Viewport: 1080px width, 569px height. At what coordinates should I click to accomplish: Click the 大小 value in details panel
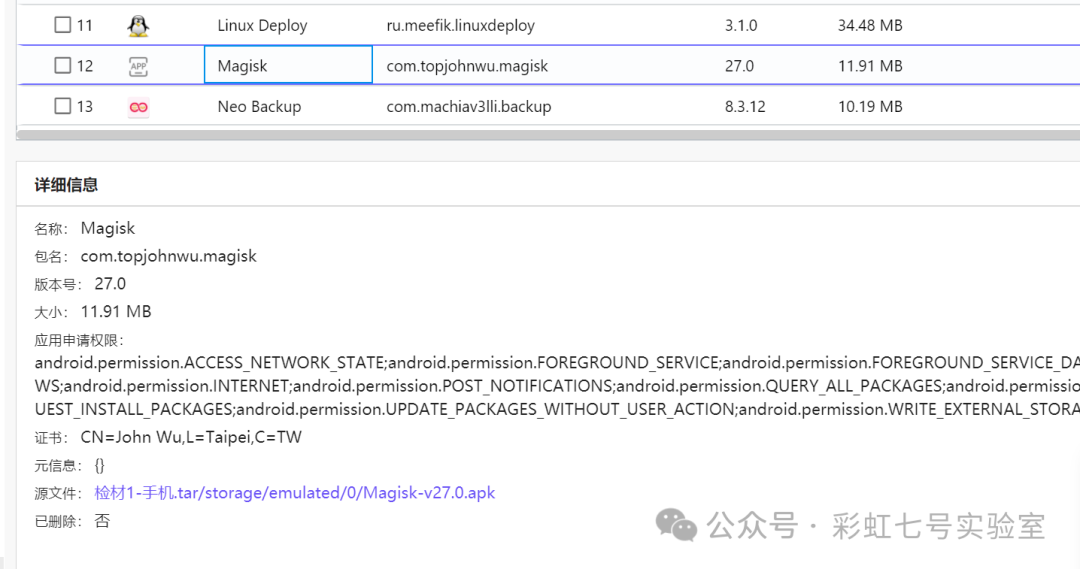coord(116,312)
